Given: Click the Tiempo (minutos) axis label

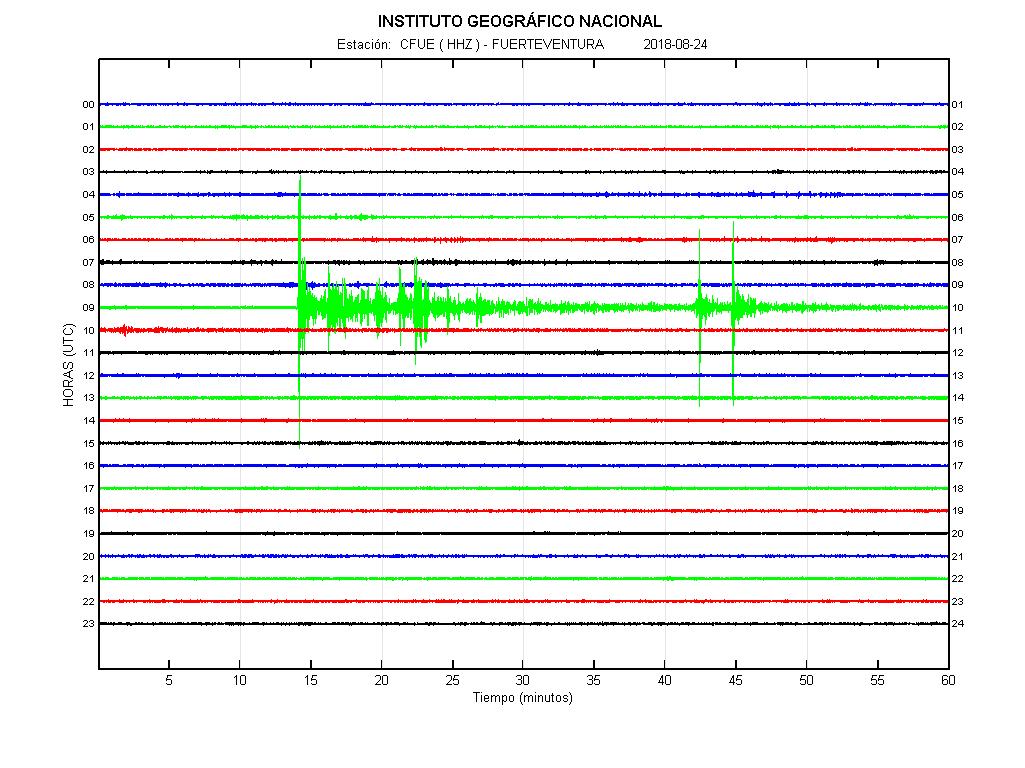Looking at the screenshot, I should point(523,697).
